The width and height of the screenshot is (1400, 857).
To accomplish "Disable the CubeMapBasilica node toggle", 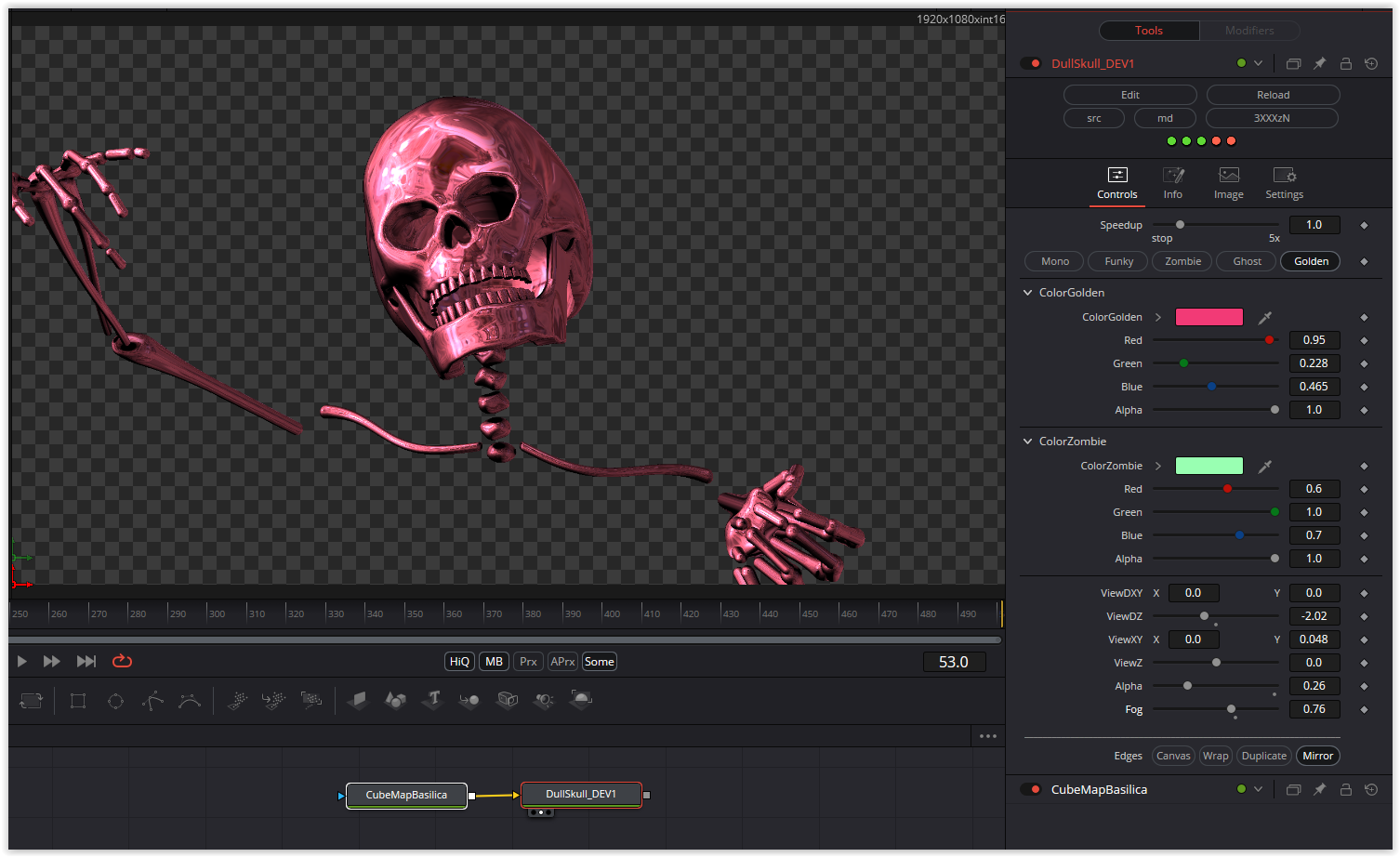I will click(1031, 789).
